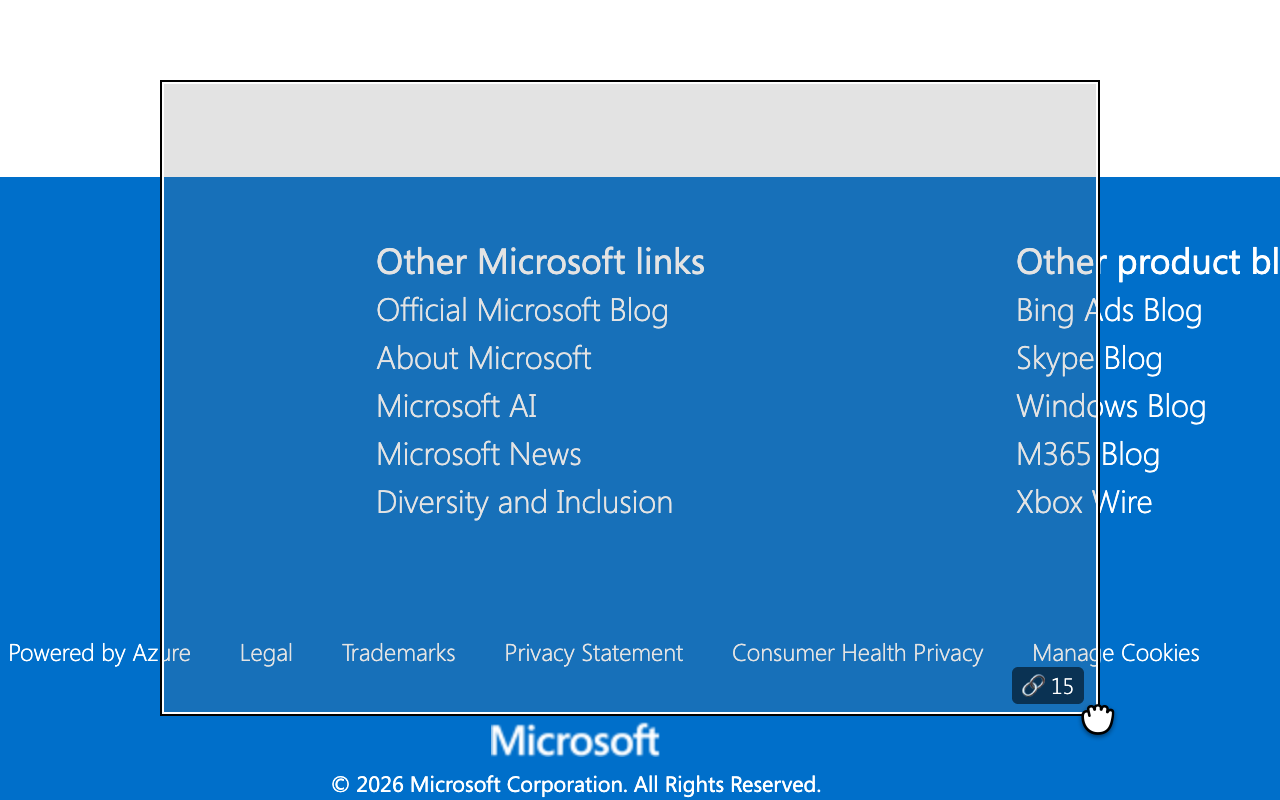Open the Official Microsoft Blog link

tap(522, 310)
